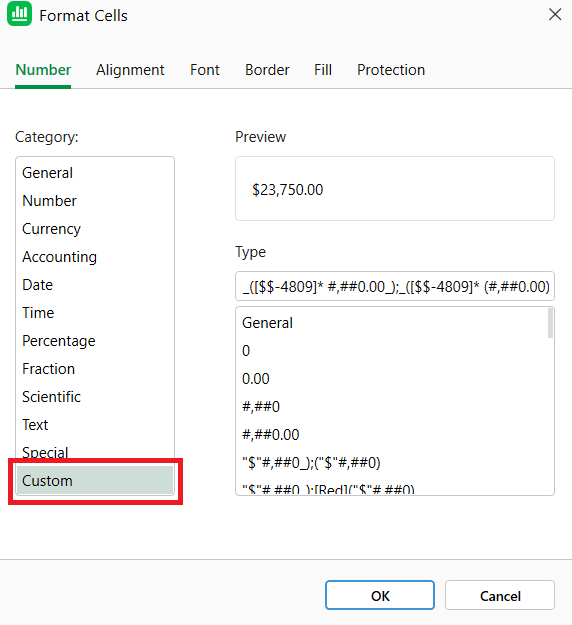Select the Date category
This screenshot has width=572, height=625.
95,285
